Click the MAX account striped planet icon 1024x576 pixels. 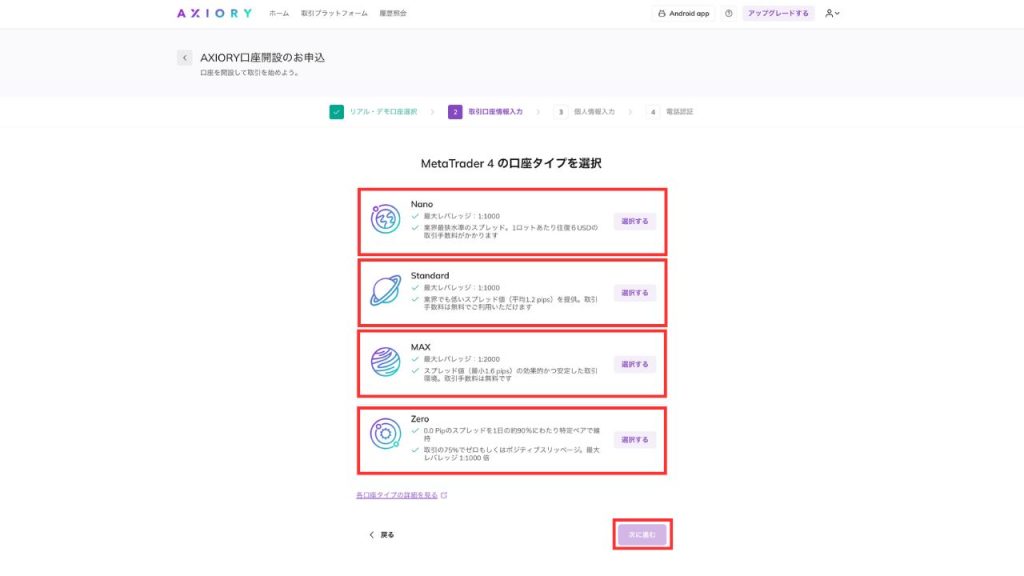point(385,362)
